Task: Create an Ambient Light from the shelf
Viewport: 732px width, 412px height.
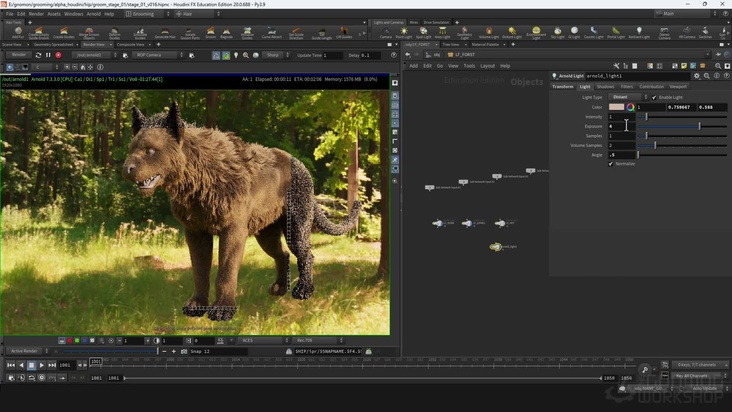Action: tap(639, 33)
